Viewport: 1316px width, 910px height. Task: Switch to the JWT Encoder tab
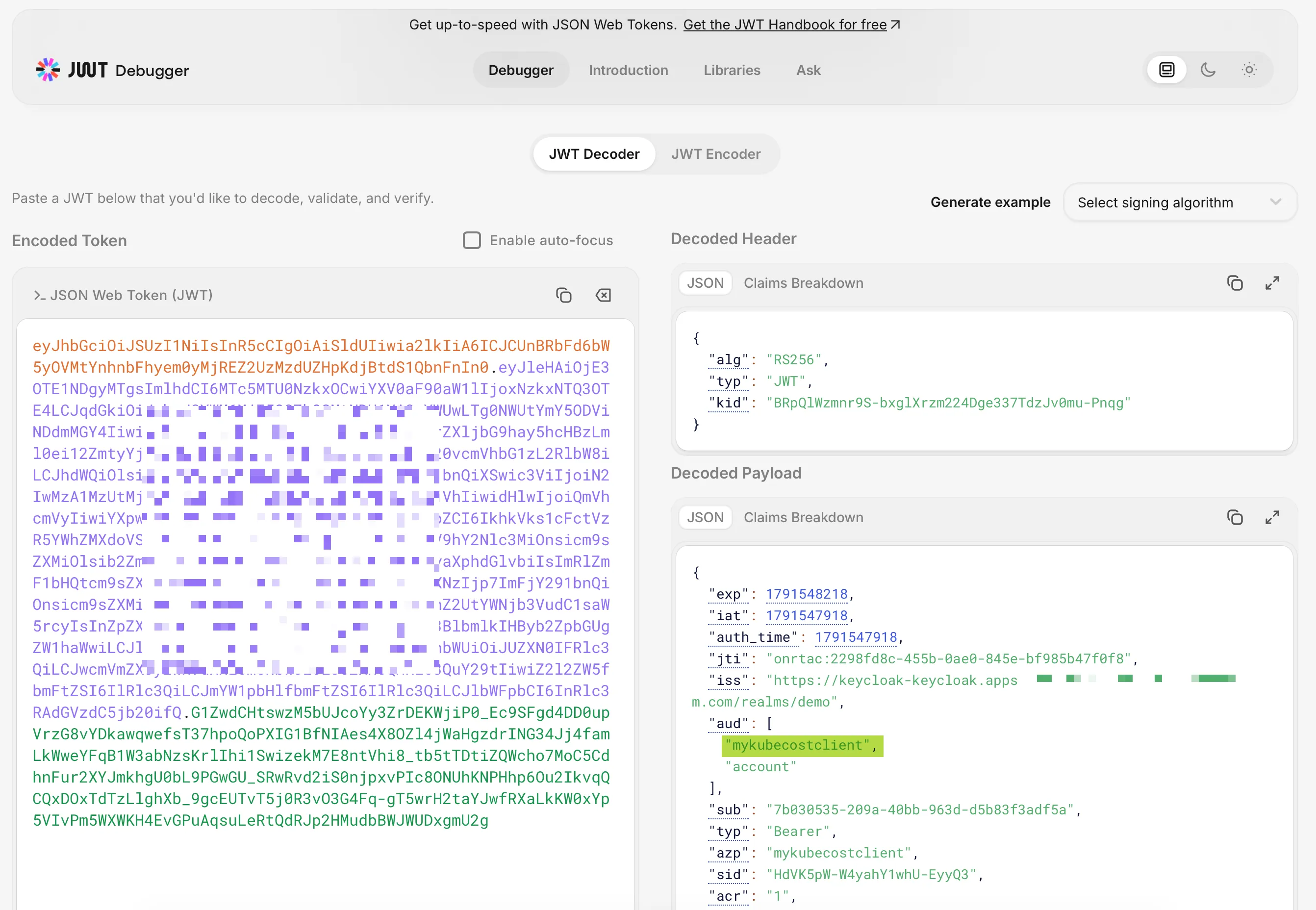pyautogui.click(x=715, y=154)
